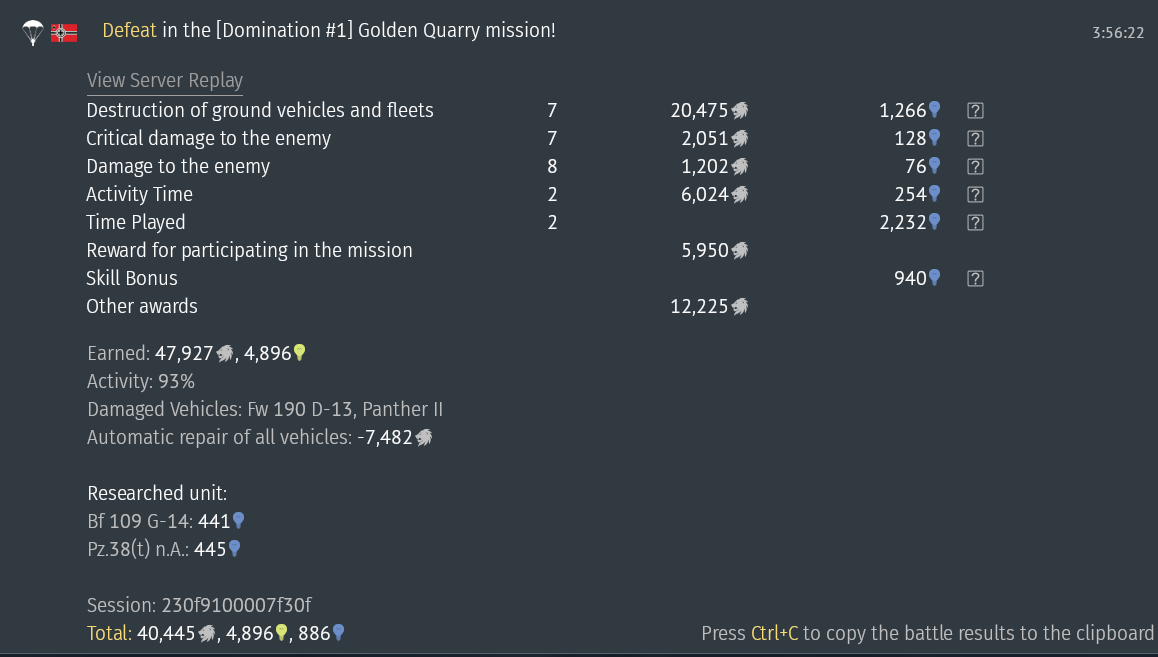This screenshot has height=657, width=1158.
Task: Click the German flag icon in header
Action: [64, 33]
